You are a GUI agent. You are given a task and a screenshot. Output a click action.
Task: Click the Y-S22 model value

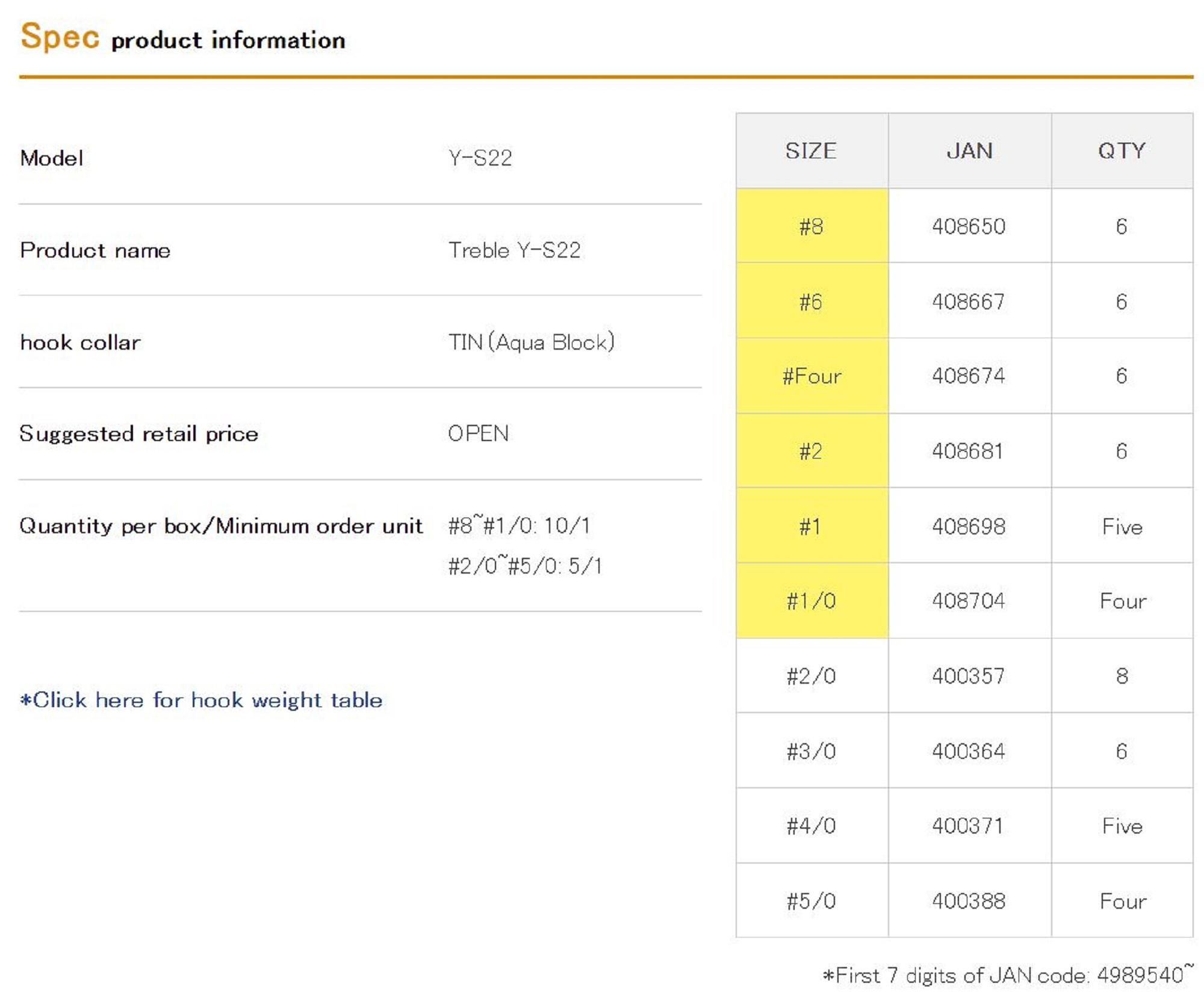pyautogui.click(x=480, y=158)
